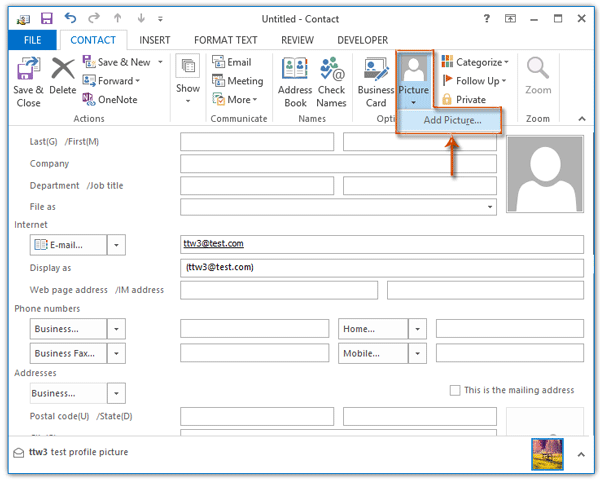Click the Business Fax... button
The width and height of the screenshot is (600, 480).
[68, 353]
